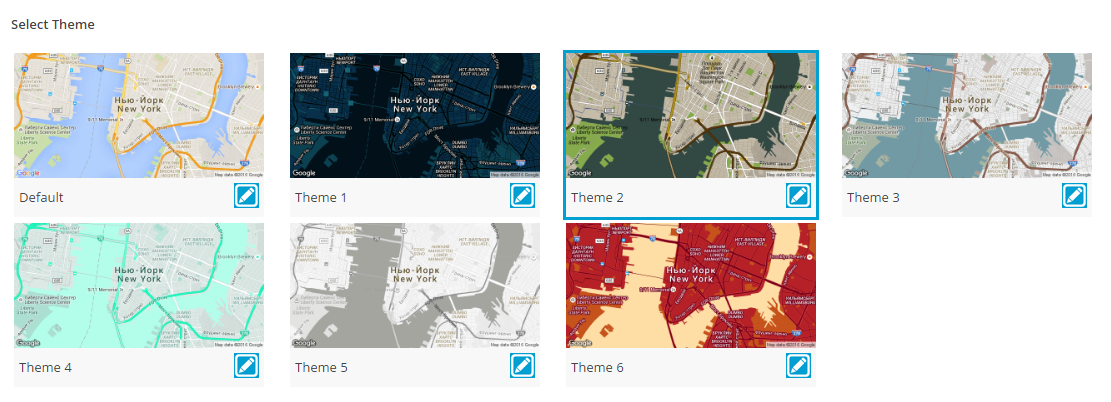
Task: Edit Theme 6 with the pencil icon
Action: click(798, 366)
